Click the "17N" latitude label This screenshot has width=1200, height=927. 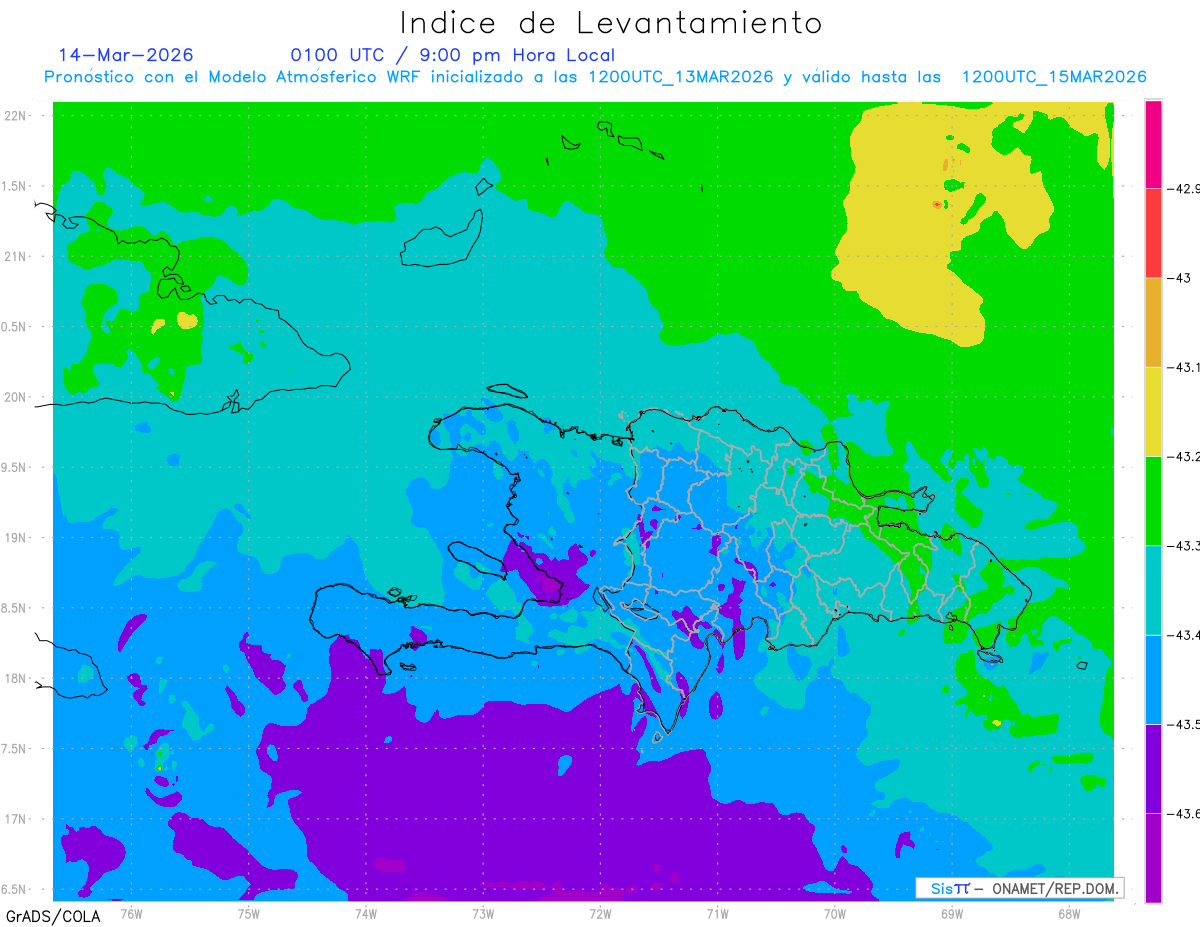point(14,819)
